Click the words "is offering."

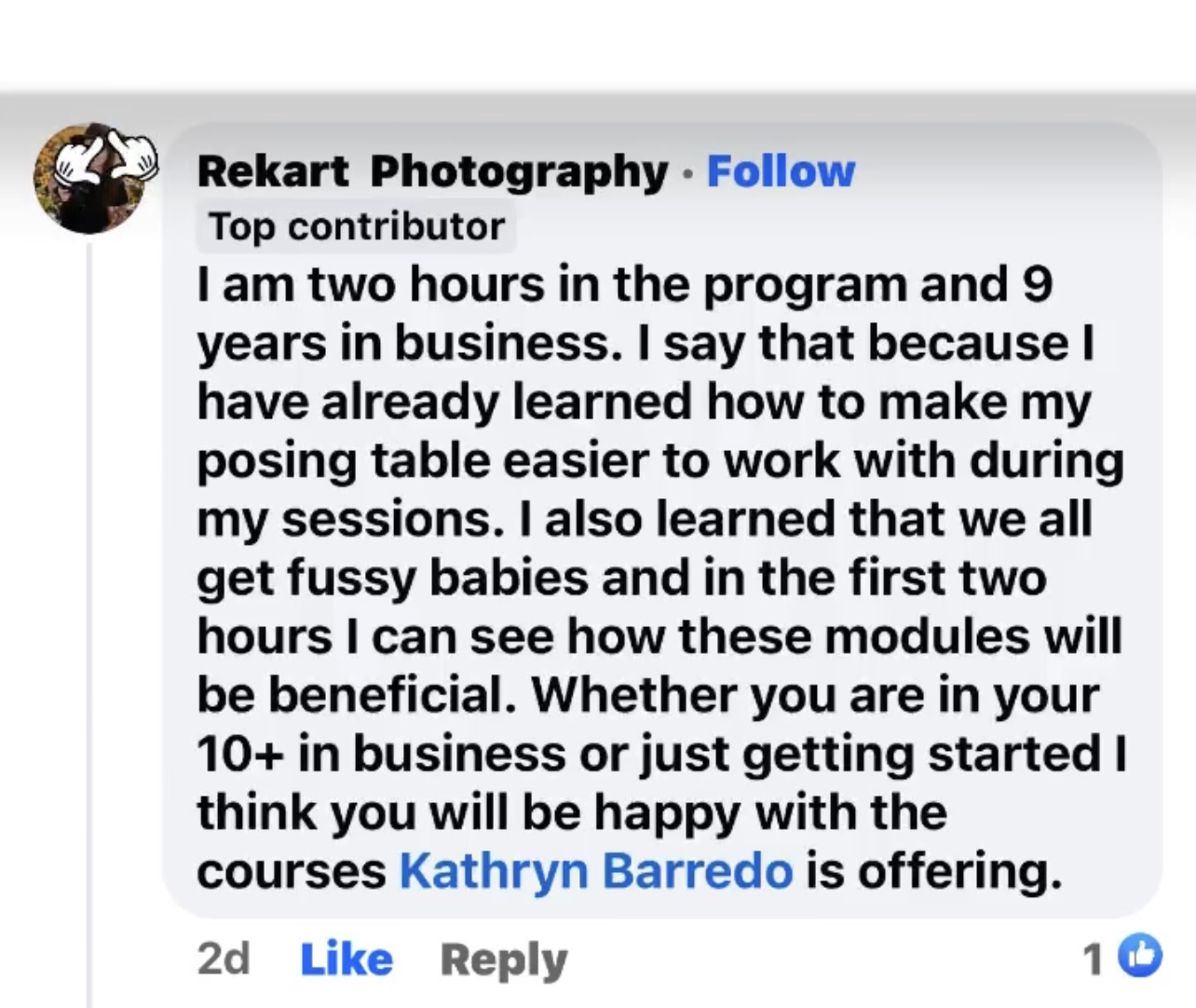tap(933, 871)
